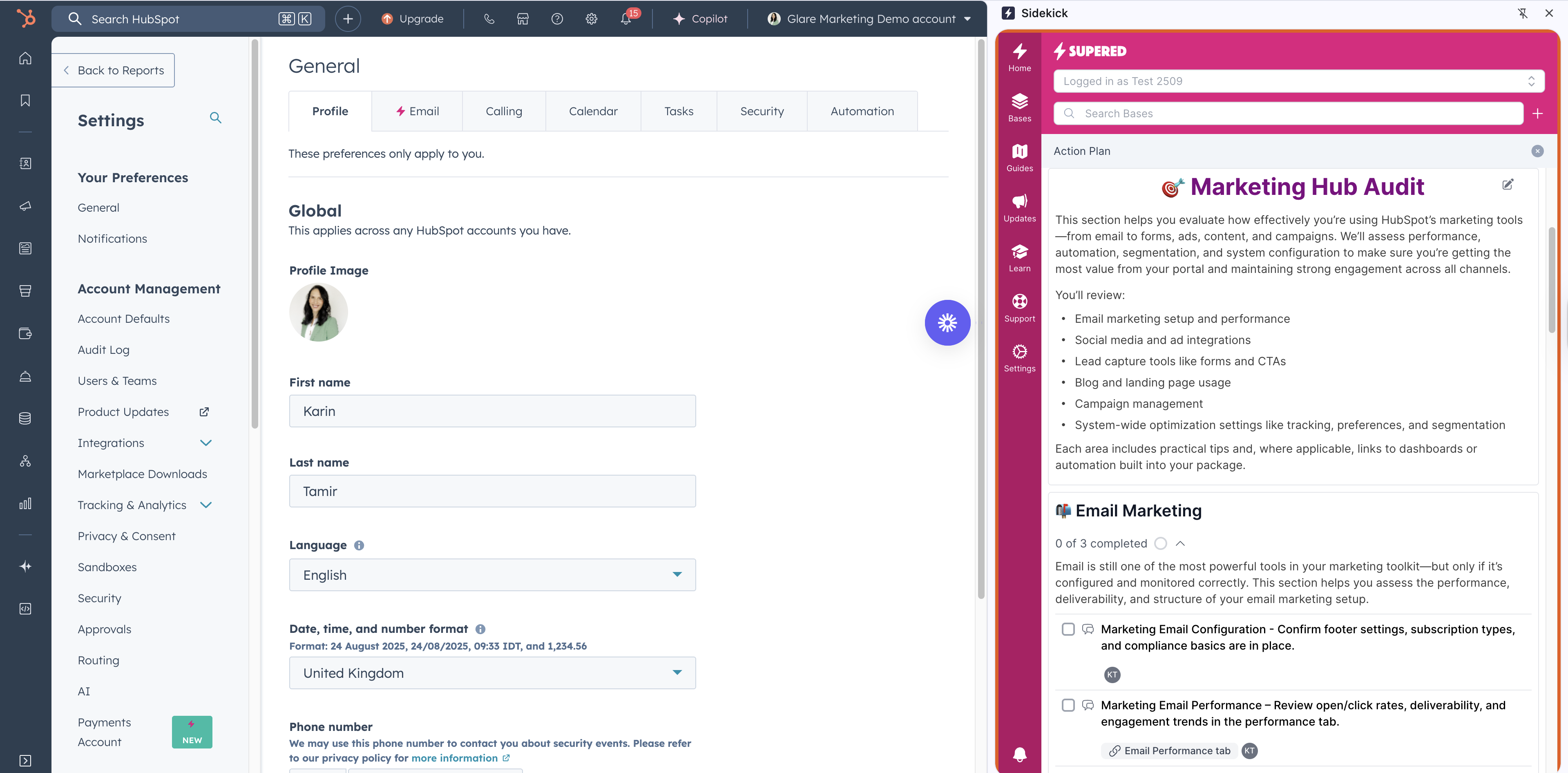Open the reporting bar chart icon
The image size is (1568, 773).
[25, 503]
